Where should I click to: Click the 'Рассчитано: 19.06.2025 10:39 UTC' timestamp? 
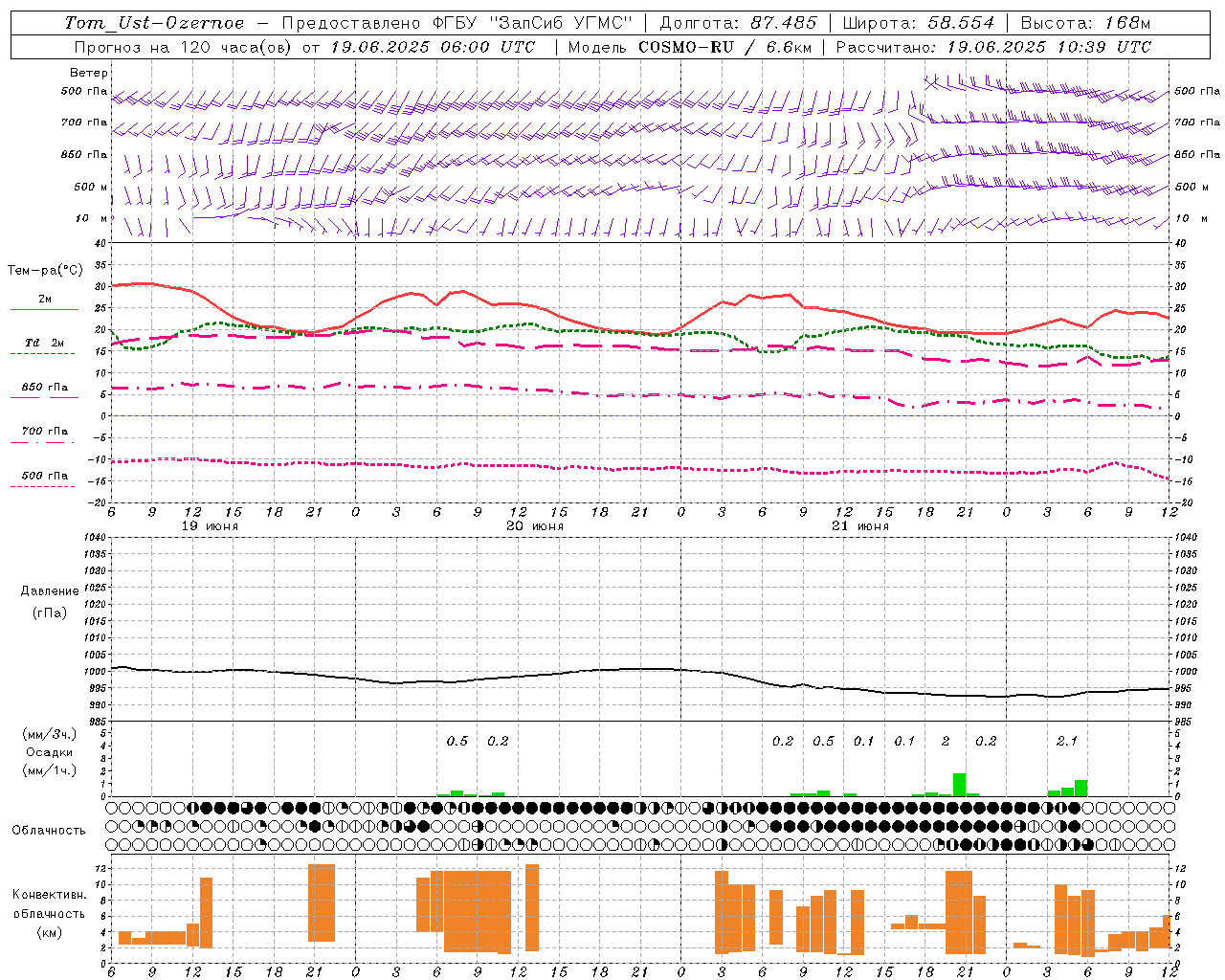[993, 47]
